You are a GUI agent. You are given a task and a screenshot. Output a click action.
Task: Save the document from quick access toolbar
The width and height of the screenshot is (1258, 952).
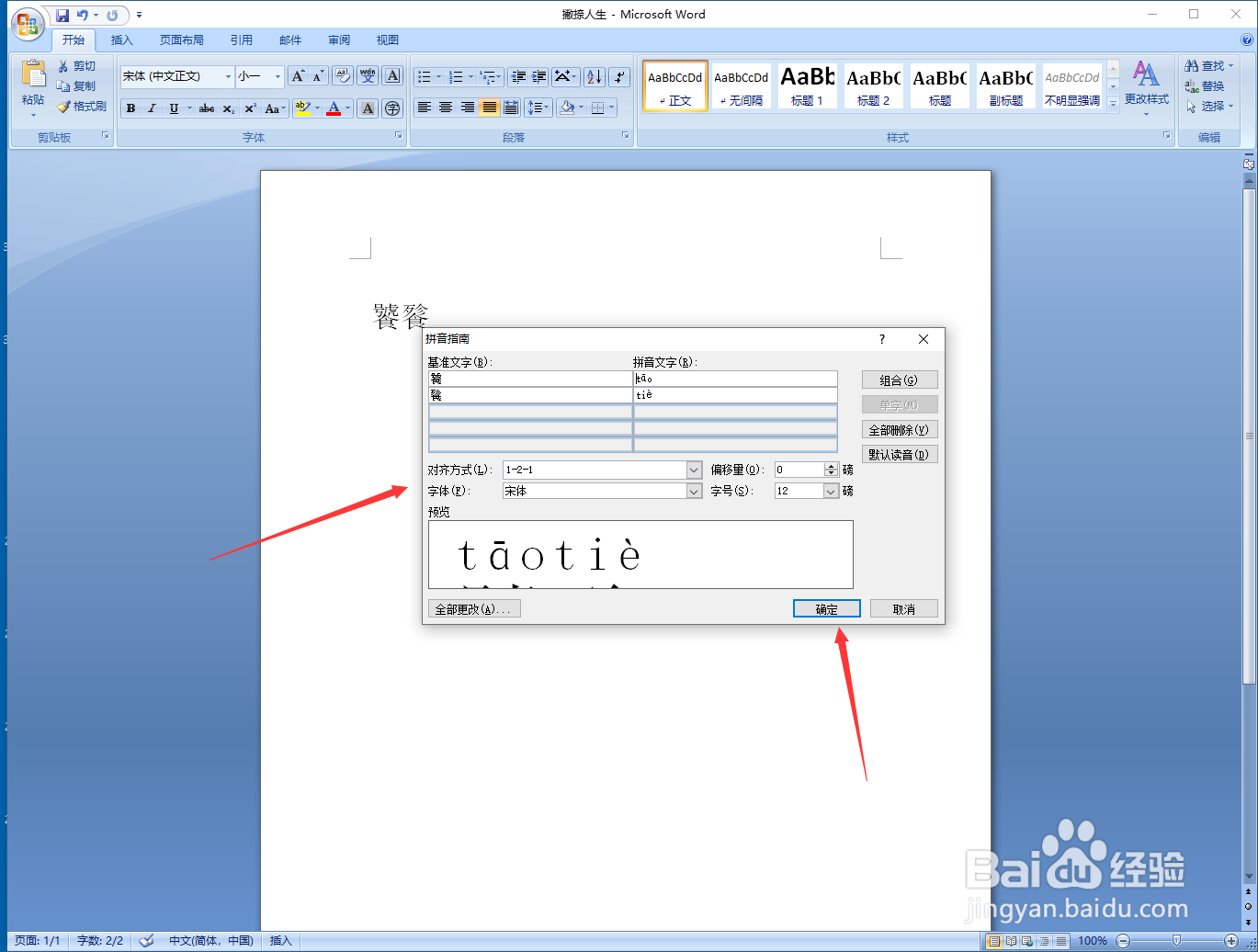(62, 16)
